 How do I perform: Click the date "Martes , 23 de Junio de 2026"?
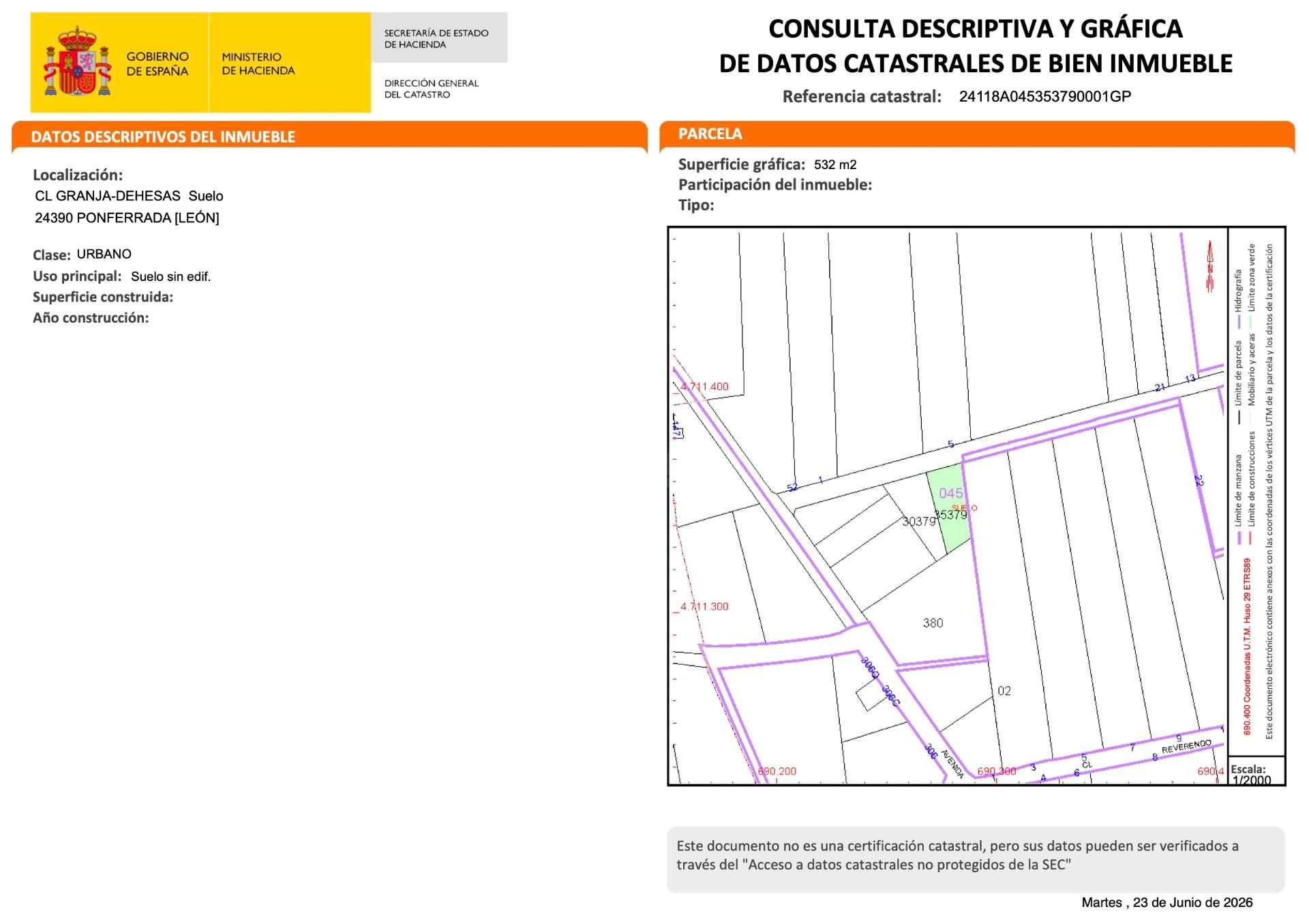(x=1167, y=902)
